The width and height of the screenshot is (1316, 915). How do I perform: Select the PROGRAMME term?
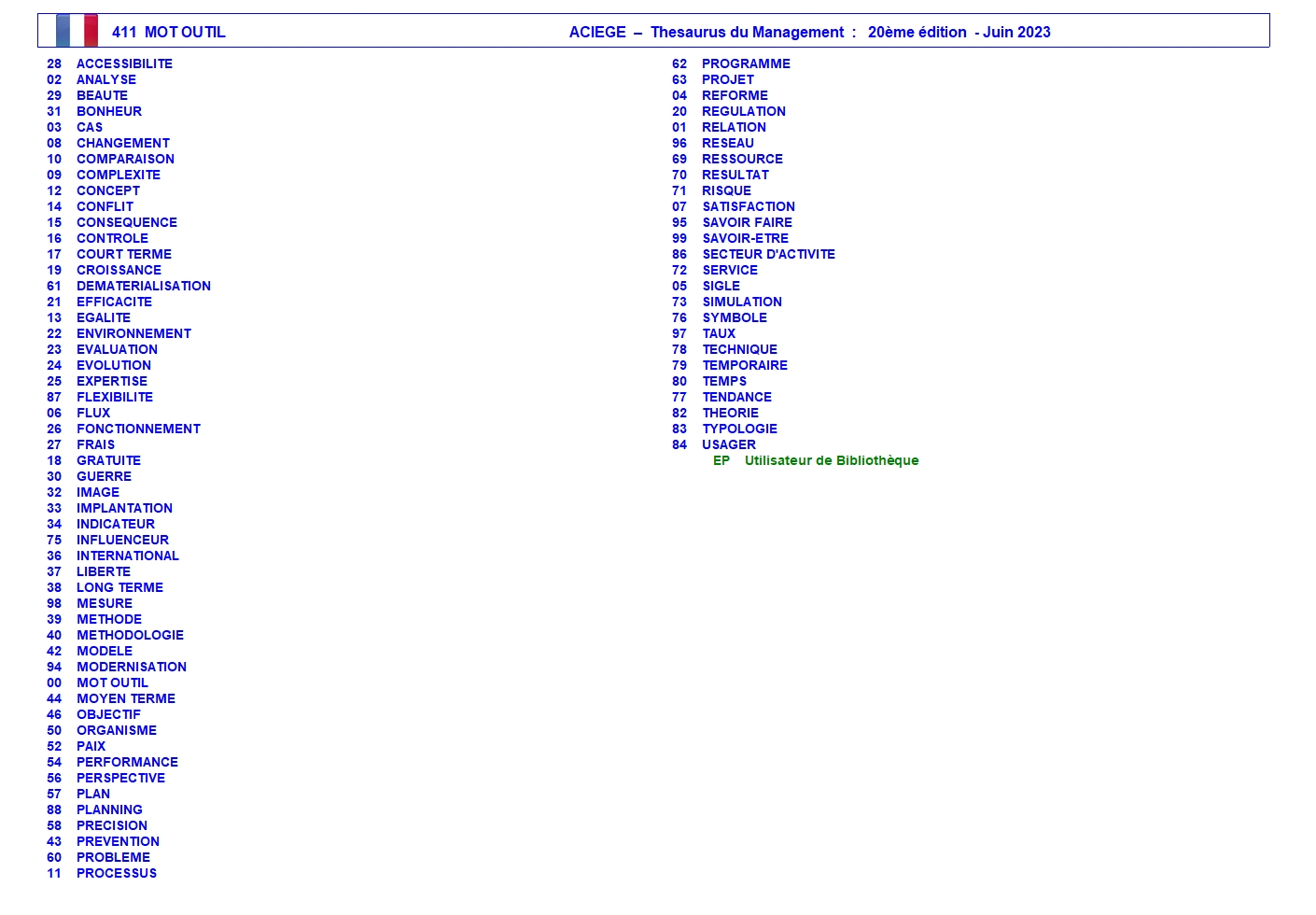click(x=746, y=63)
